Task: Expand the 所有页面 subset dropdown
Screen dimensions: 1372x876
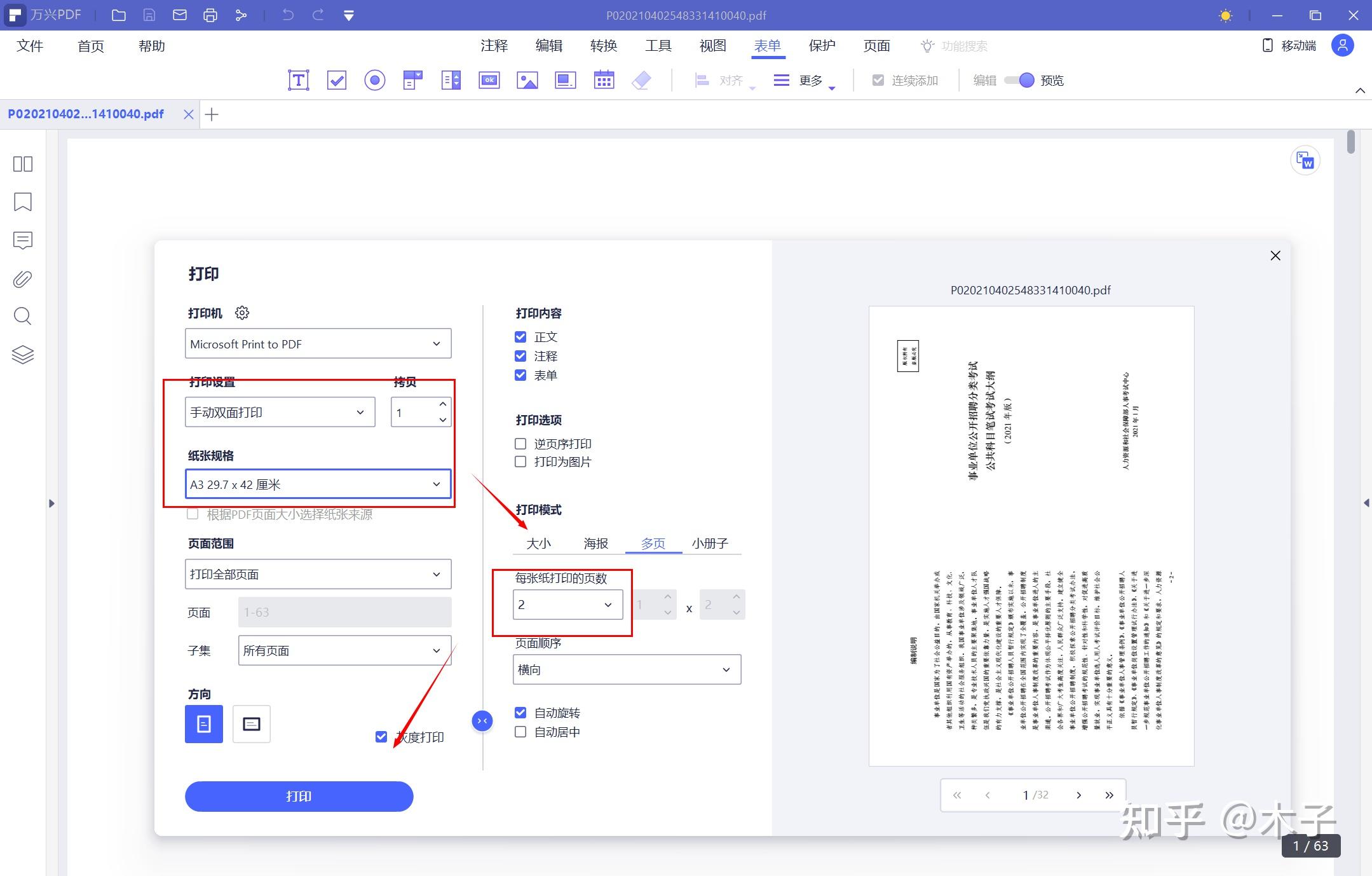Action: click(x=345, y=650)
